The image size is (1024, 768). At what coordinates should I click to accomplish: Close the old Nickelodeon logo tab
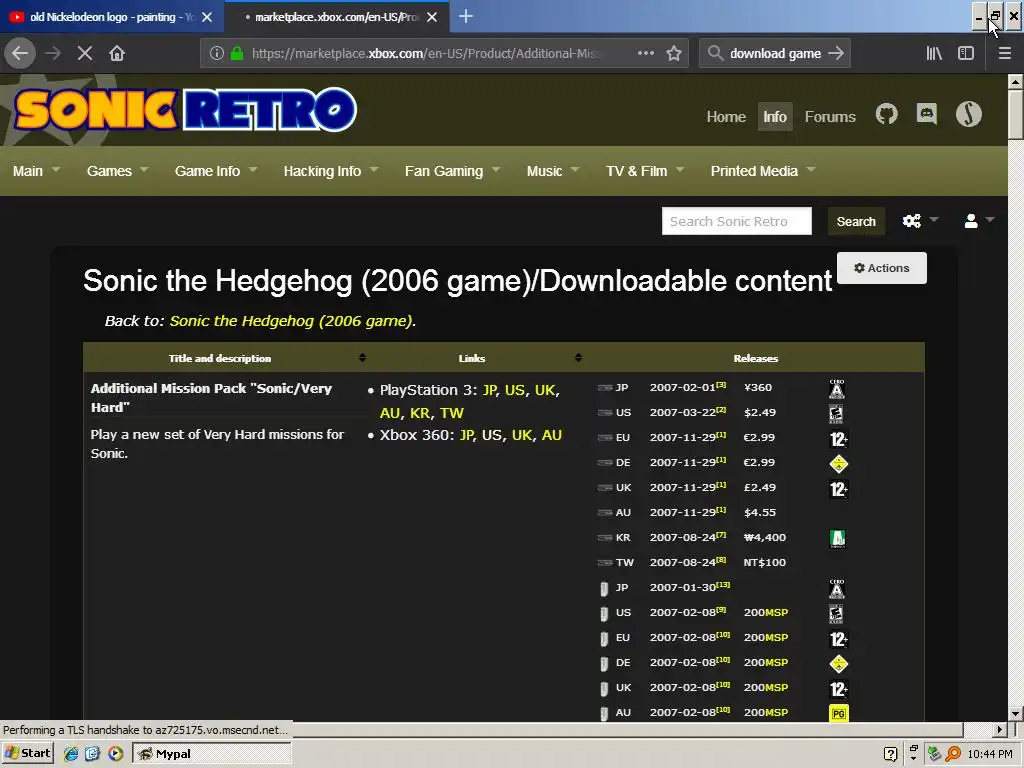(x=206, y=17)
